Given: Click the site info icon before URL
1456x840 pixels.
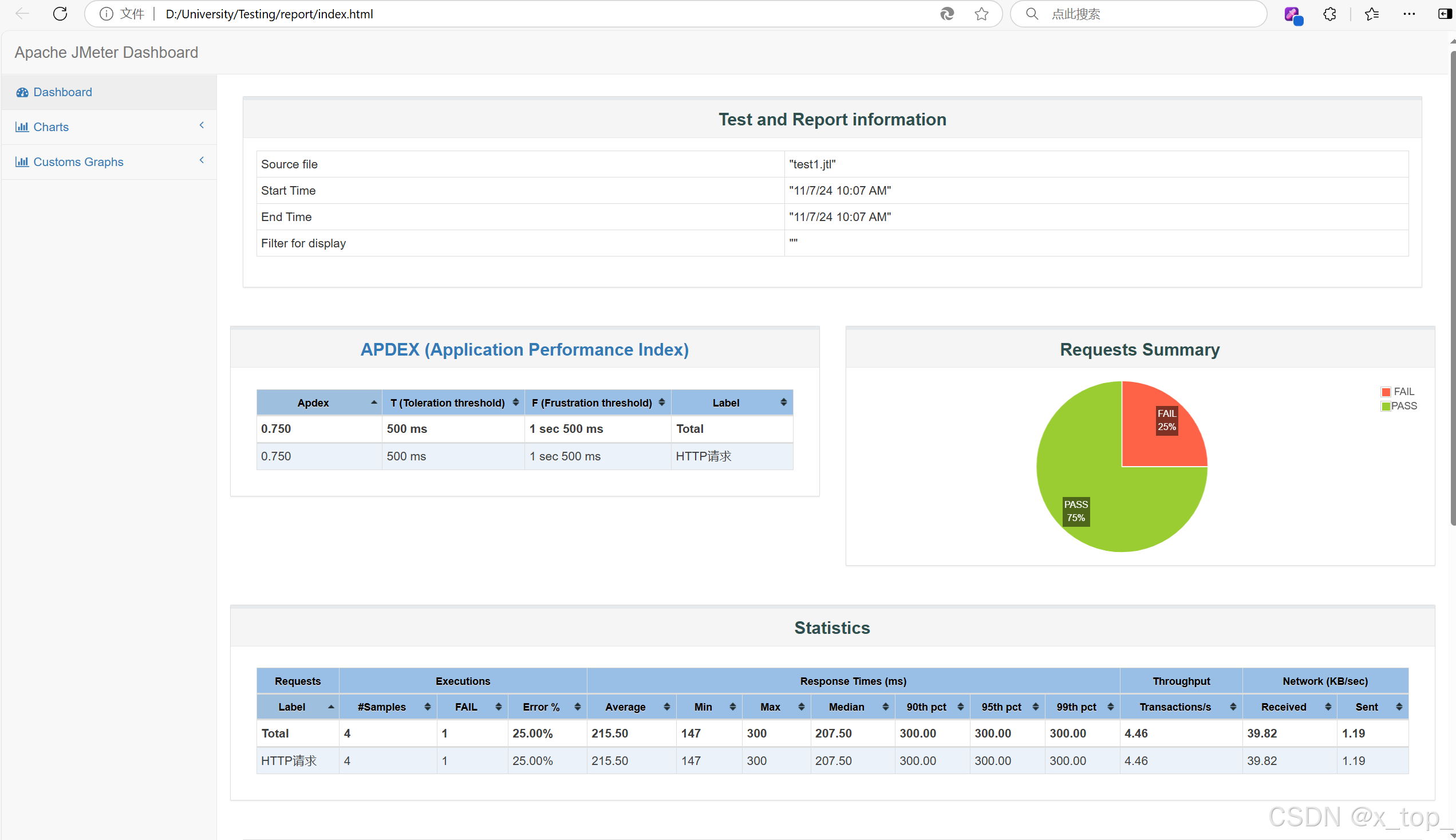Looking at the screenshot, I should point(106,14).
